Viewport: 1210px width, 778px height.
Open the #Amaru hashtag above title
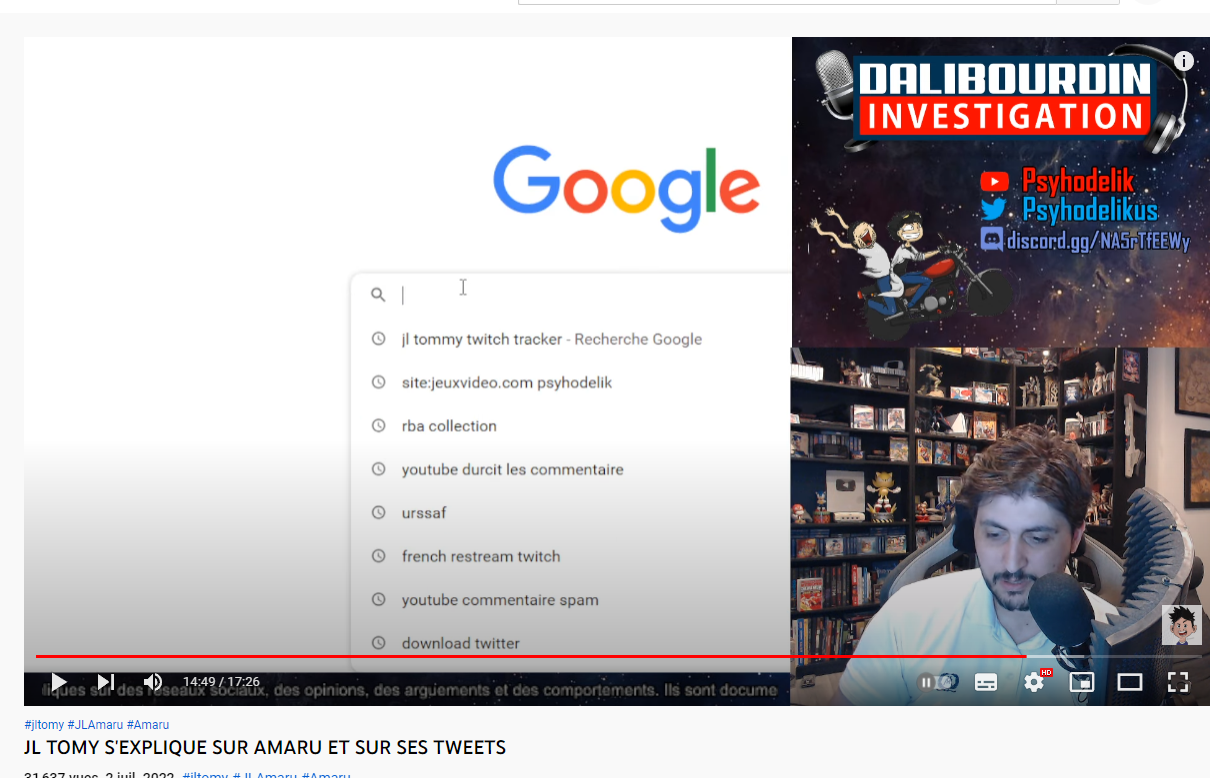[148, 725]
